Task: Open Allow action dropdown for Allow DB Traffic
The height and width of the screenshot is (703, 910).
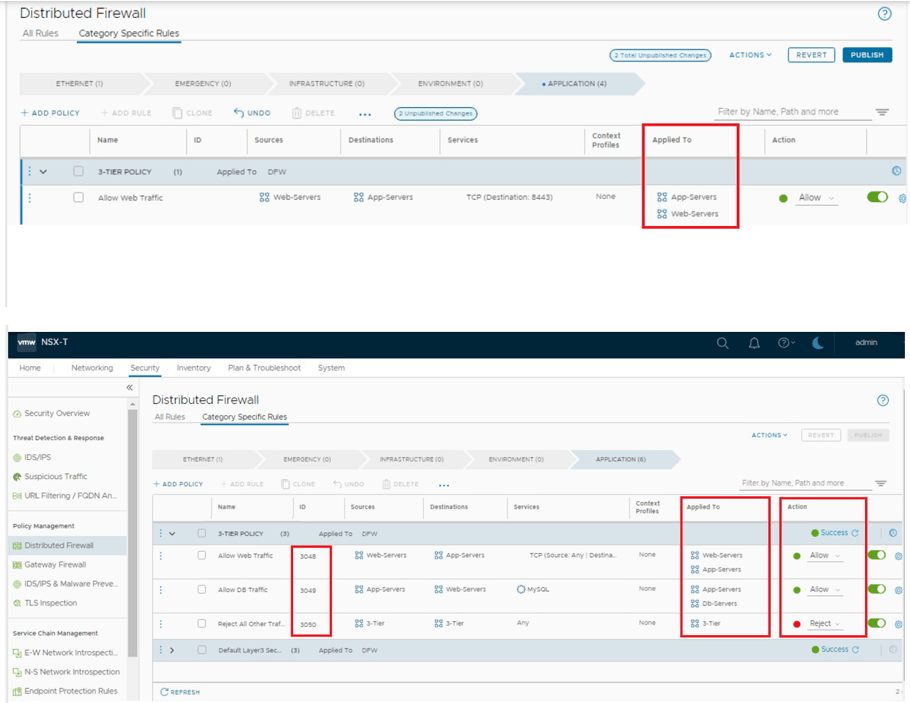Action: (824, 589)
